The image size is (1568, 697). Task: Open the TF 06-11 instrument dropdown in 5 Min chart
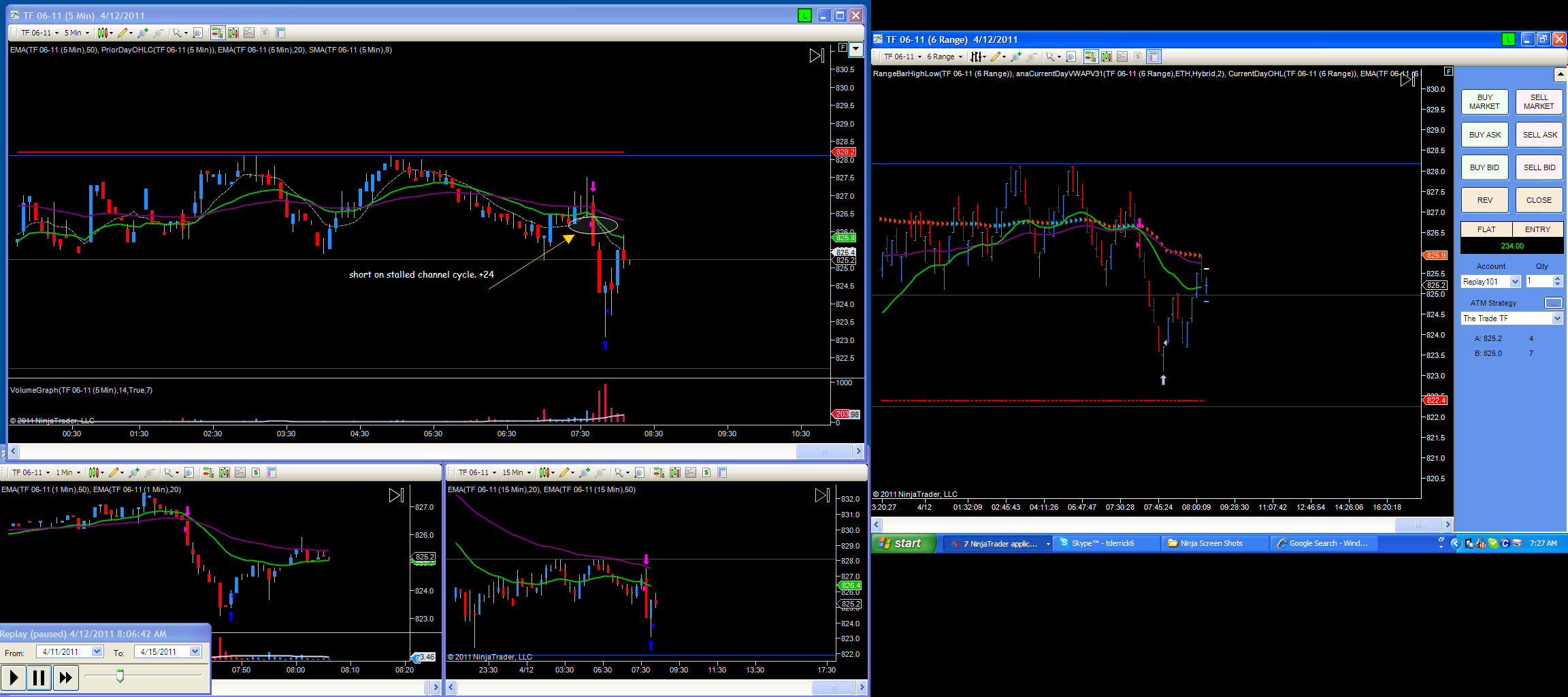click(39, 33)
